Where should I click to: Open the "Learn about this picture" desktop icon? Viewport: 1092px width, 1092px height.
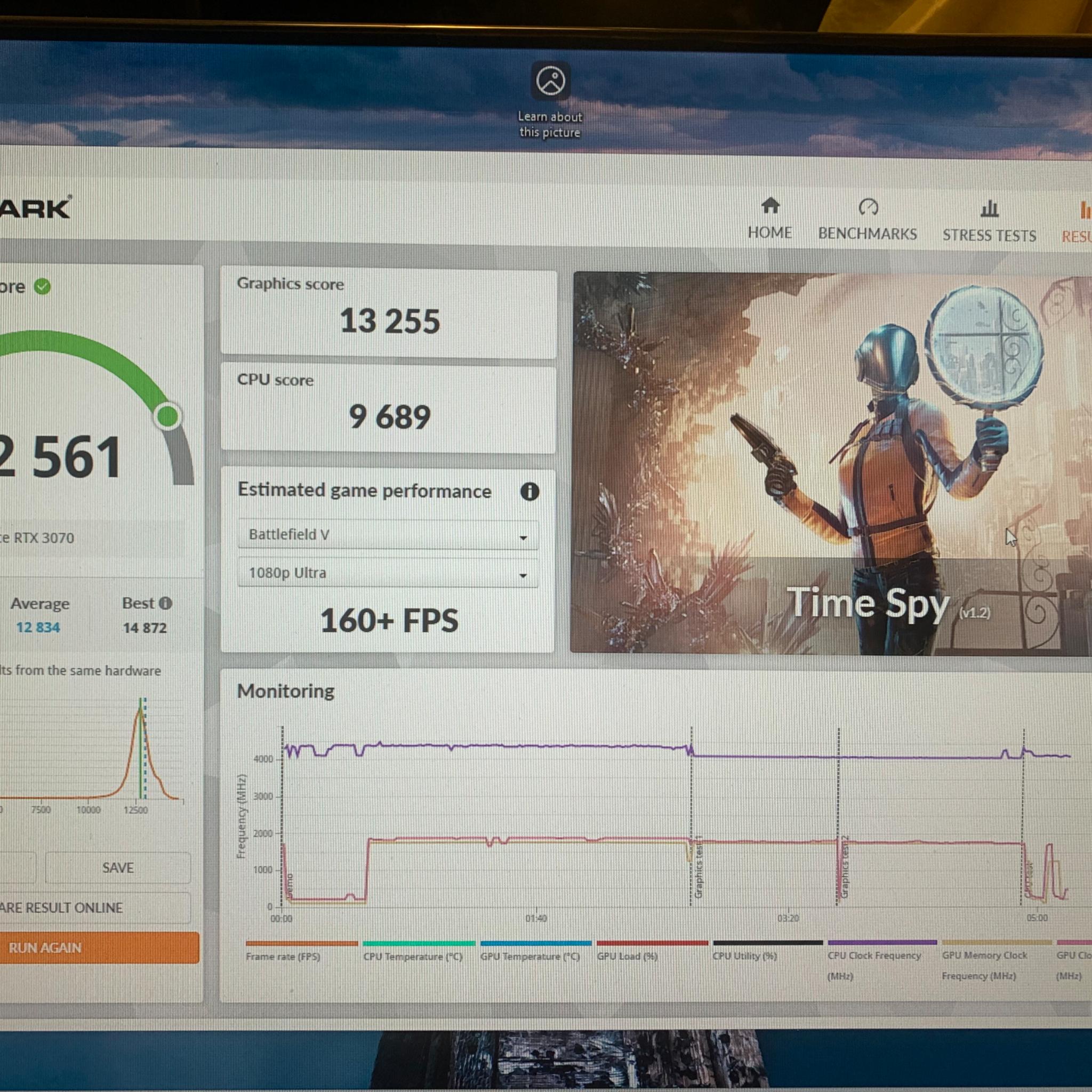tap(550, 101)
